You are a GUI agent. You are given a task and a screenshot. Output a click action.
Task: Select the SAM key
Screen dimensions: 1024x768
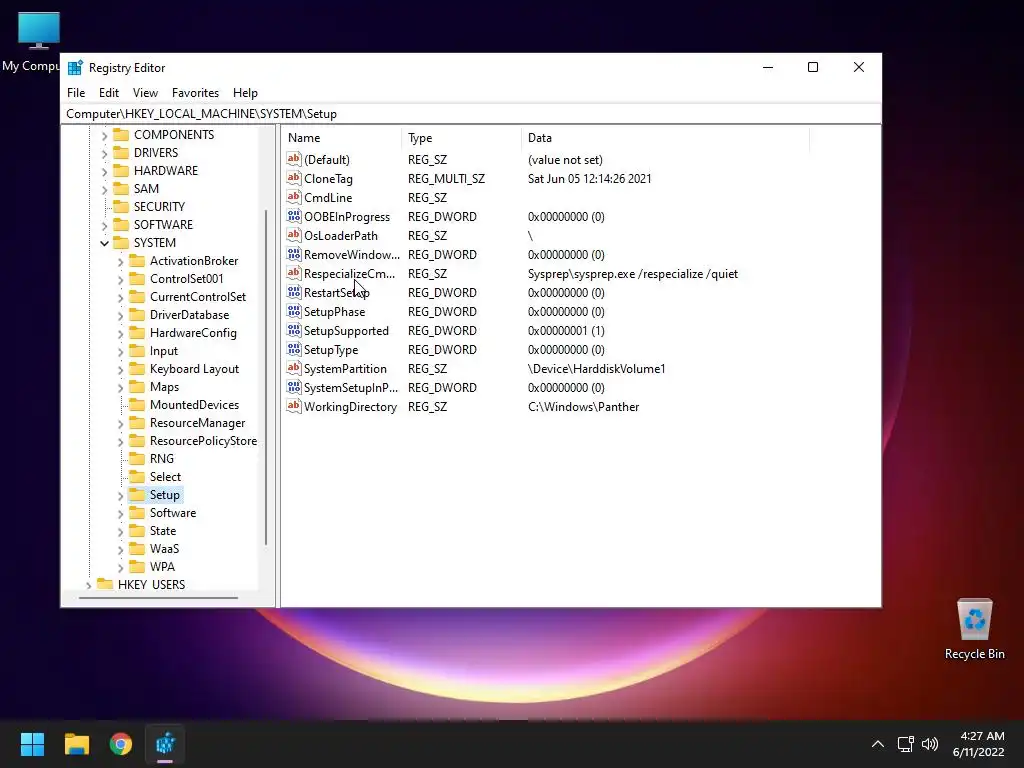point(146,189)
